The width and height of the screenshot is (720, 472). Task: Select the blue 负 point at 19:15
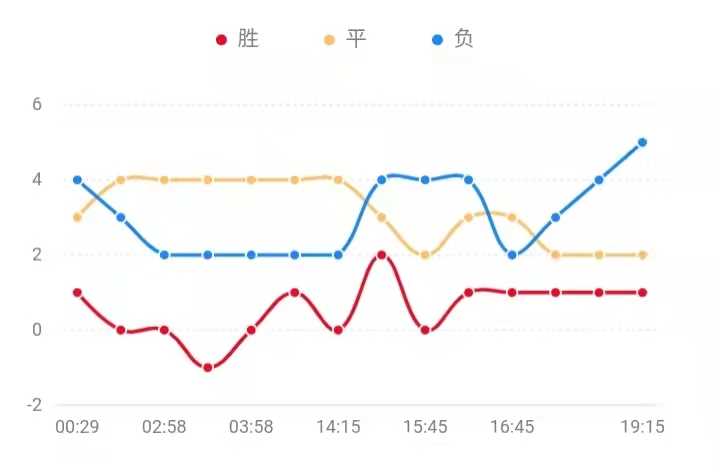[642, 142]
